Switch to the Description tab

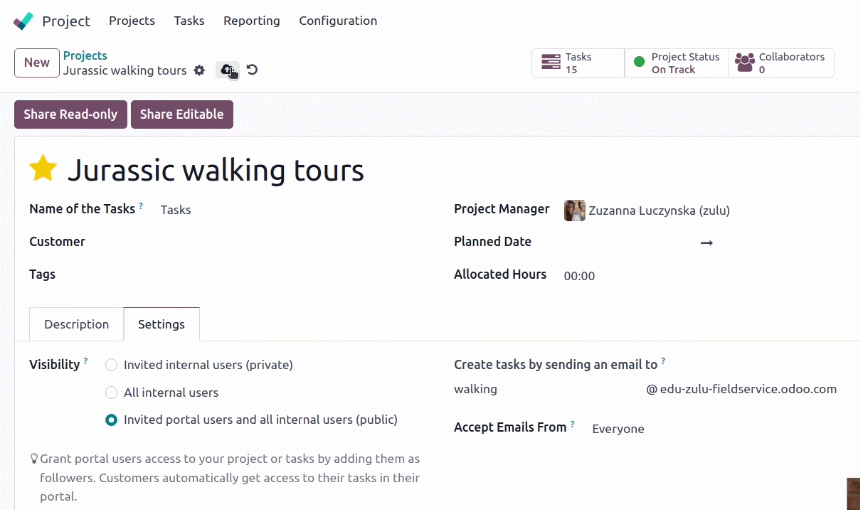coord(76,325)
